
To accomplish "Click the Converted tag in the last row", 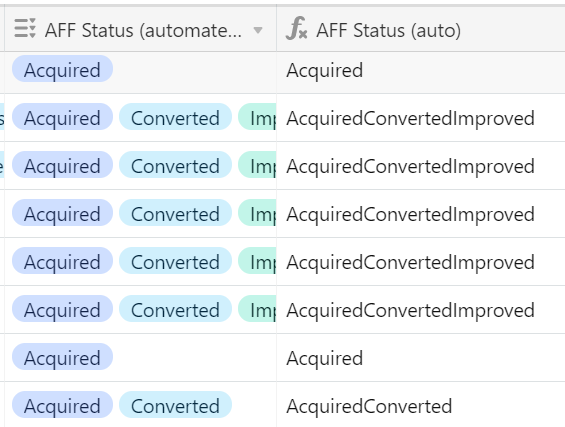I will tap(175, 405).
